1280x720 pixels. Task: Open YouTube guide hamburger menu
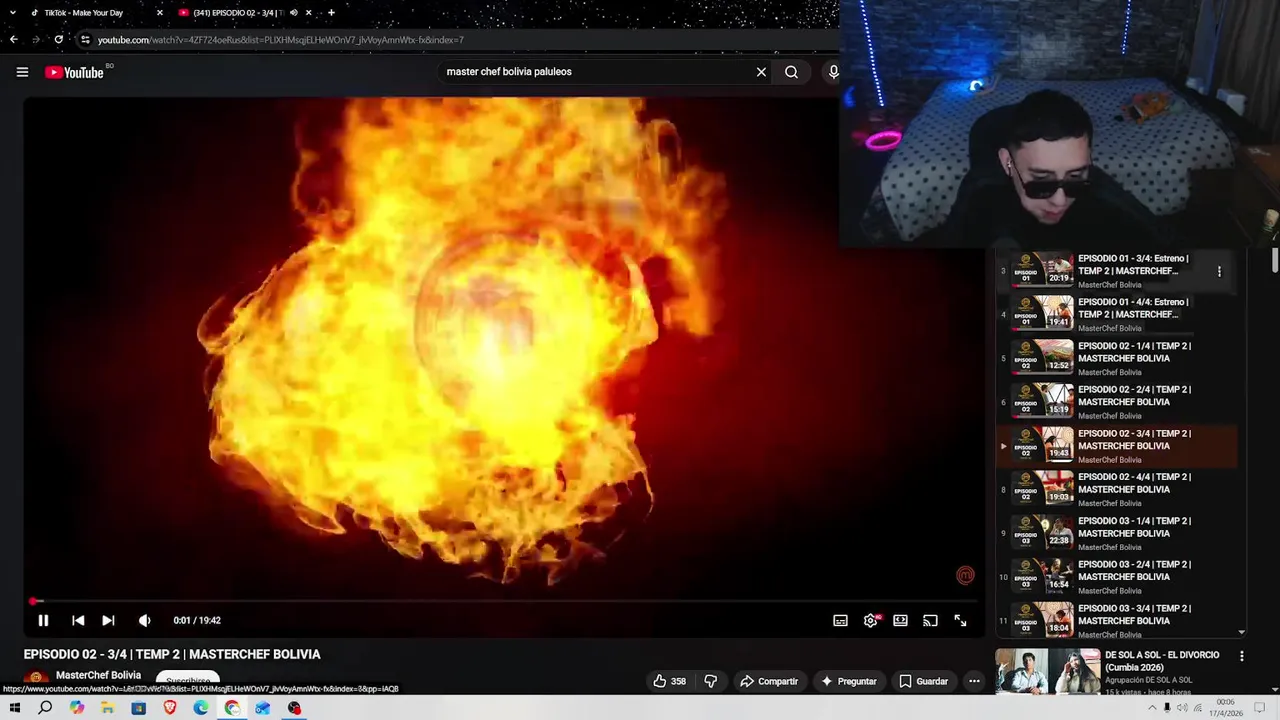(22, 72)
